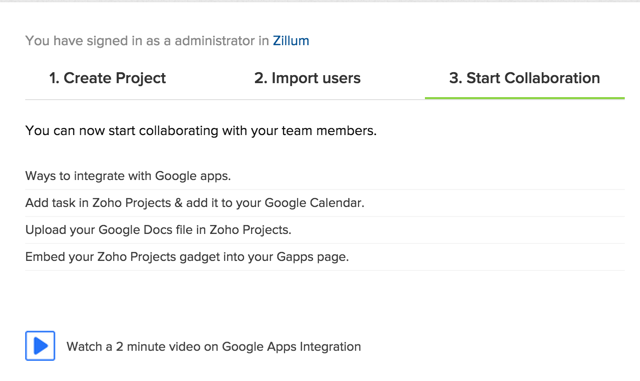The height and width of the screenshot is (381, 640).
Task: Select the 3. Start Collaboration tab
Action: [524, 78]
